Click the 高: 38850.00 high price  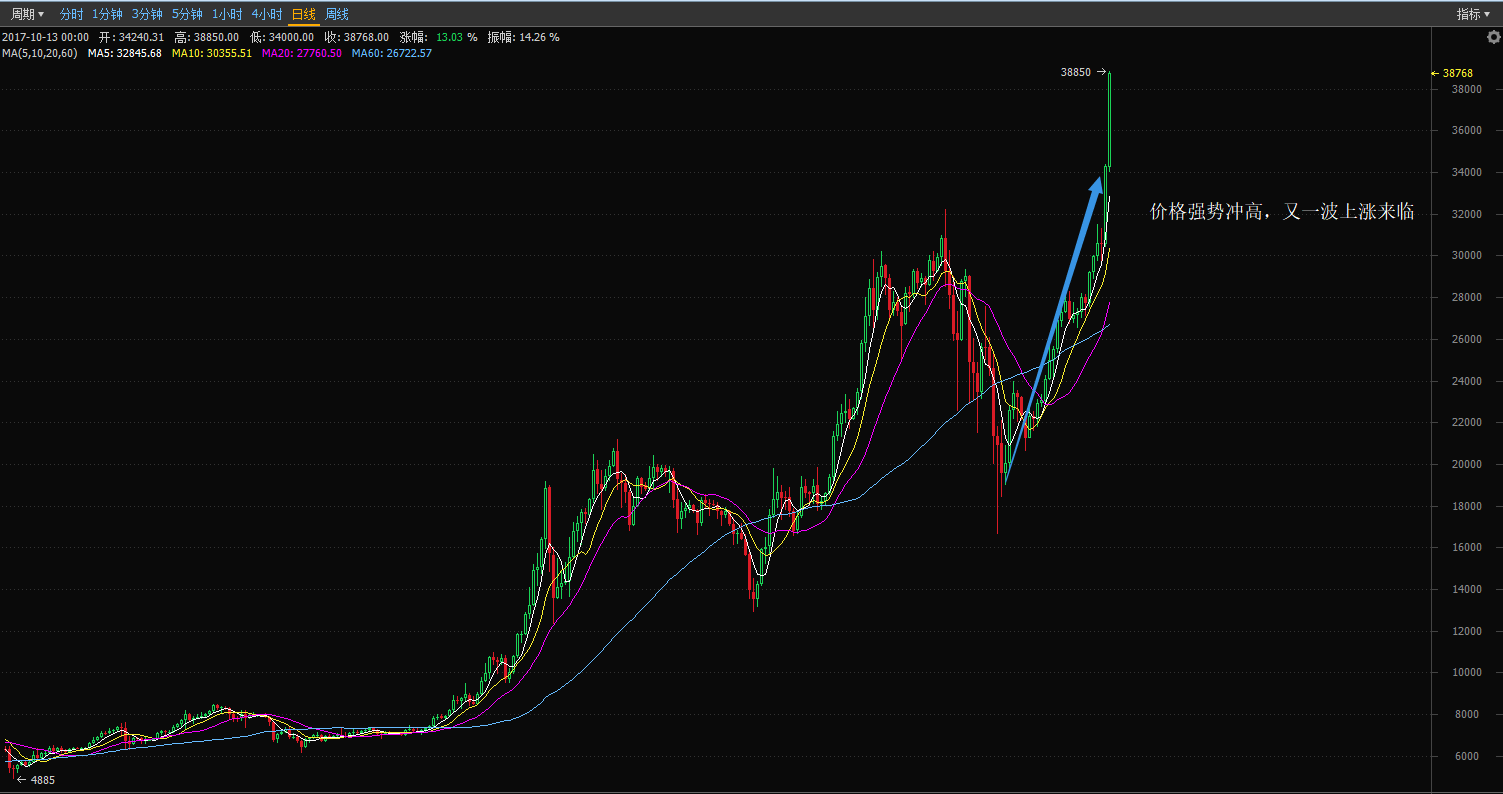[206, 37]
